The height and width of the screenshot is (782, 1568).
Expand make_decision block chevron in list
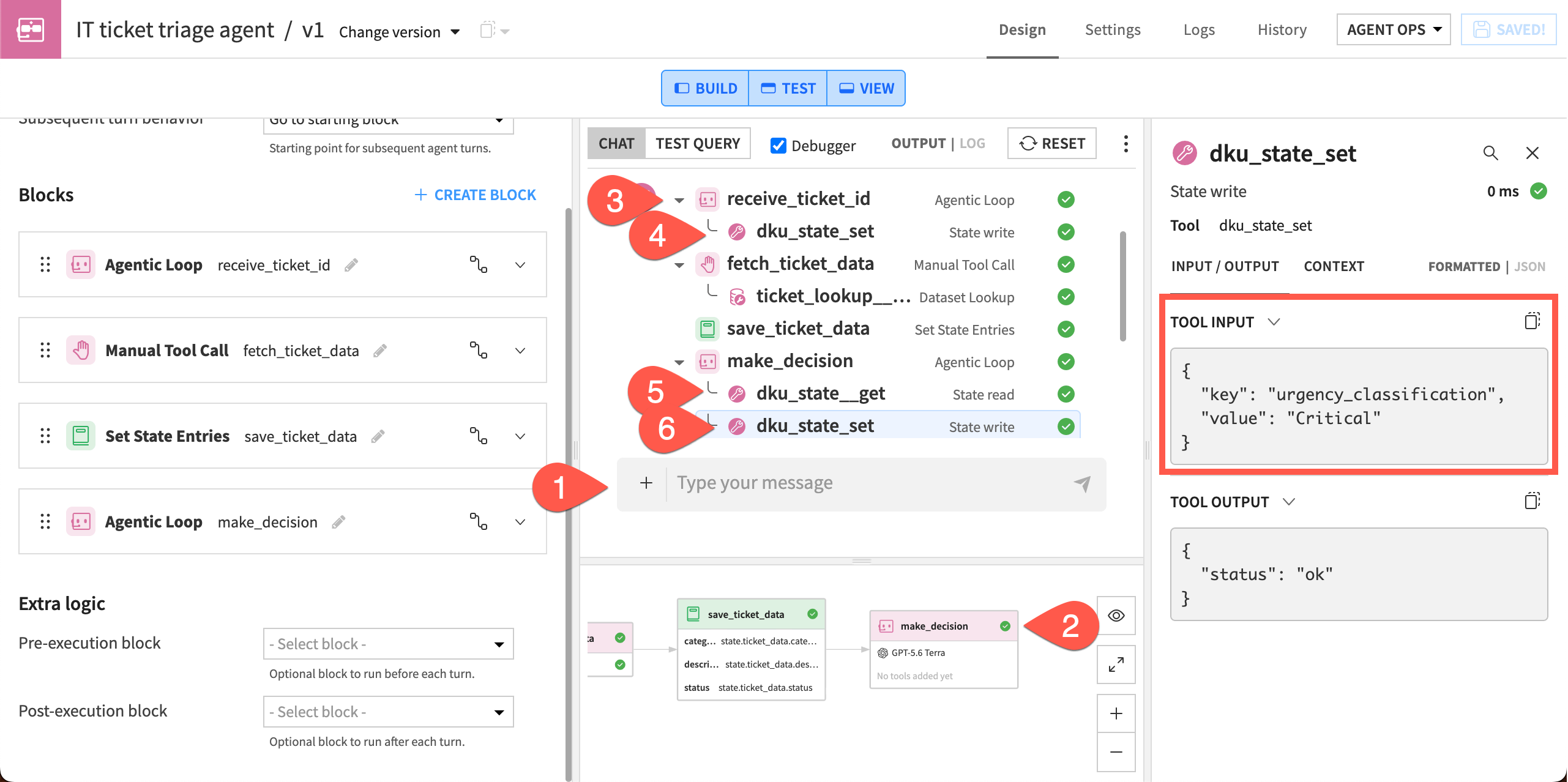[520, 522]
